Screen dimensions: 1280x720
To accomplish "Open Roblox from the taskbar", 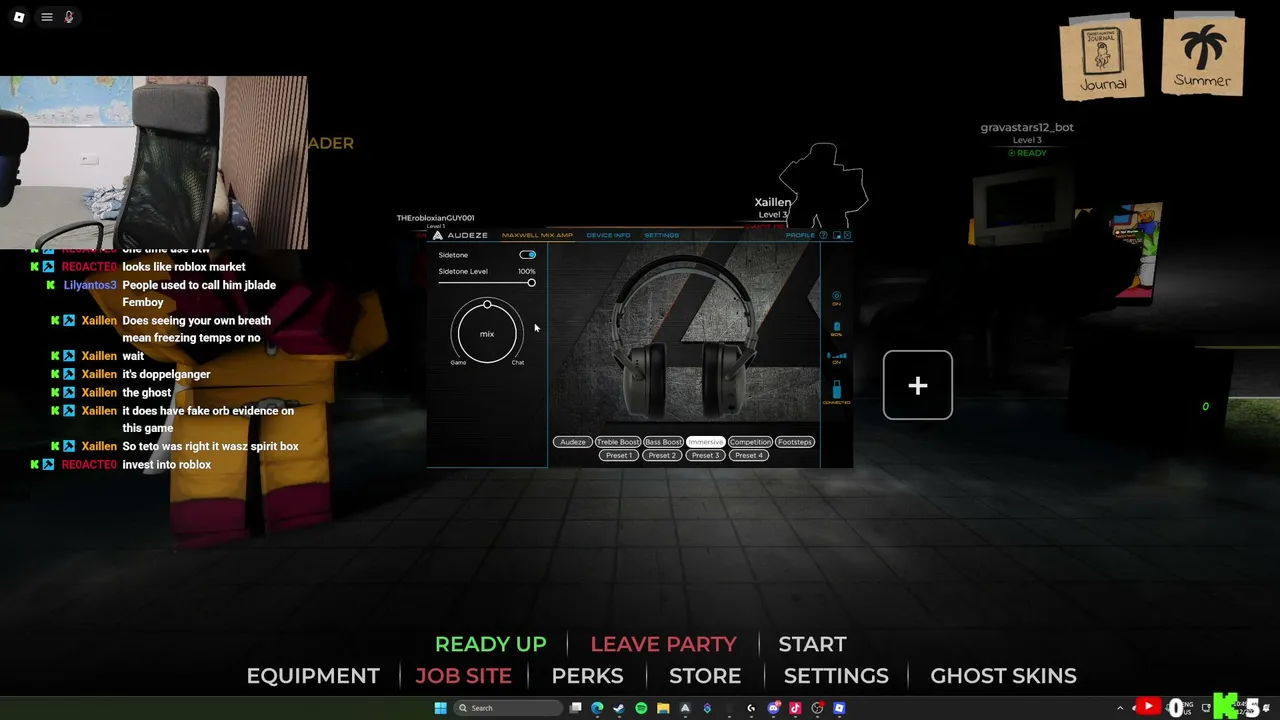I will 839,708.
